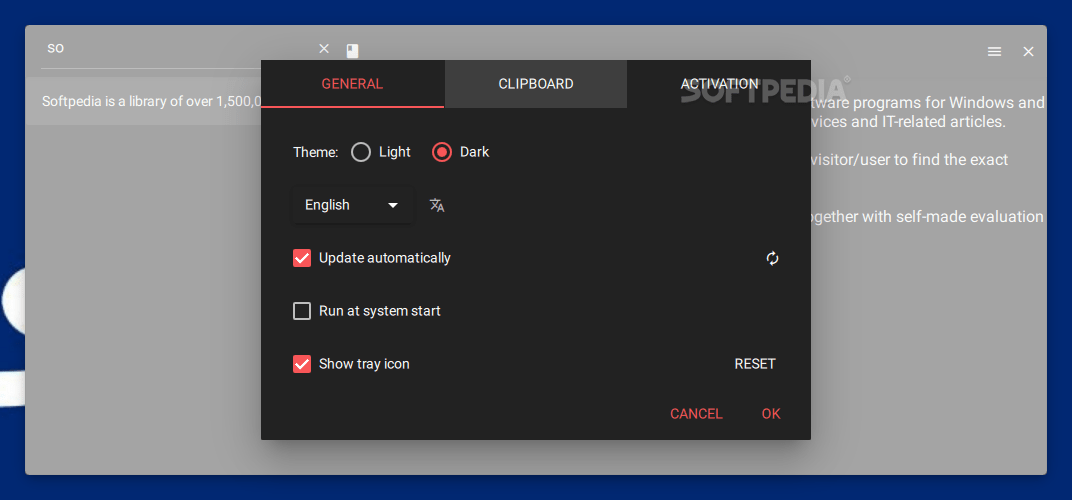Image resolution: width=1072 pixels, height=500 pixels.
Task: Close the main window with top-right X
Action: 1028,51
